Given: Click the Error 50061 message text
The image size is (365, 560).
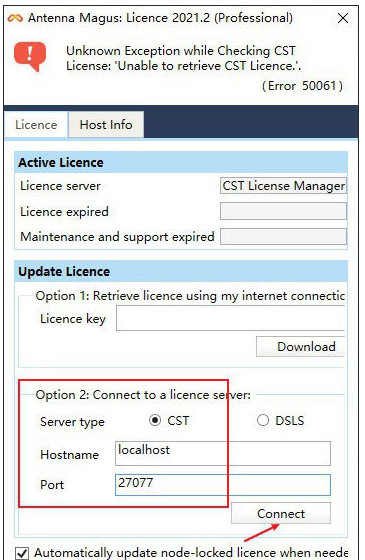Looking at the screenshot, I should (x=302, y=86).
